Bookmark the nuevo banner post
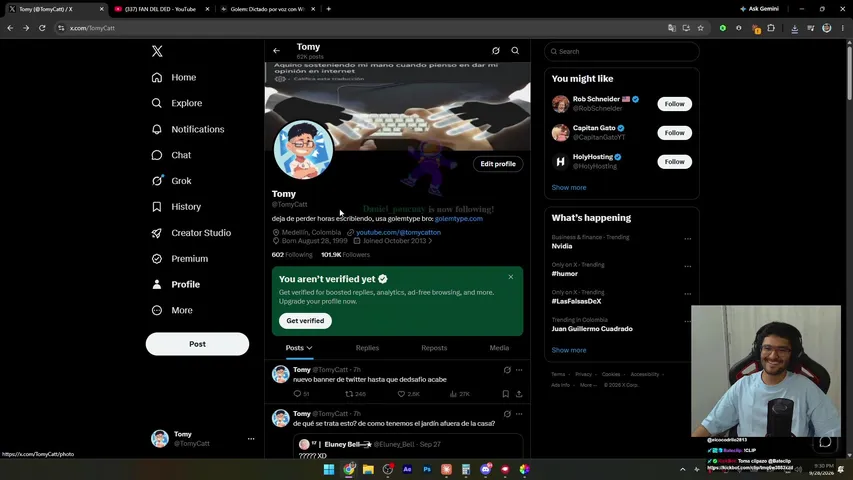This screenshot has height=480, width=853. (x=505, y=393)
